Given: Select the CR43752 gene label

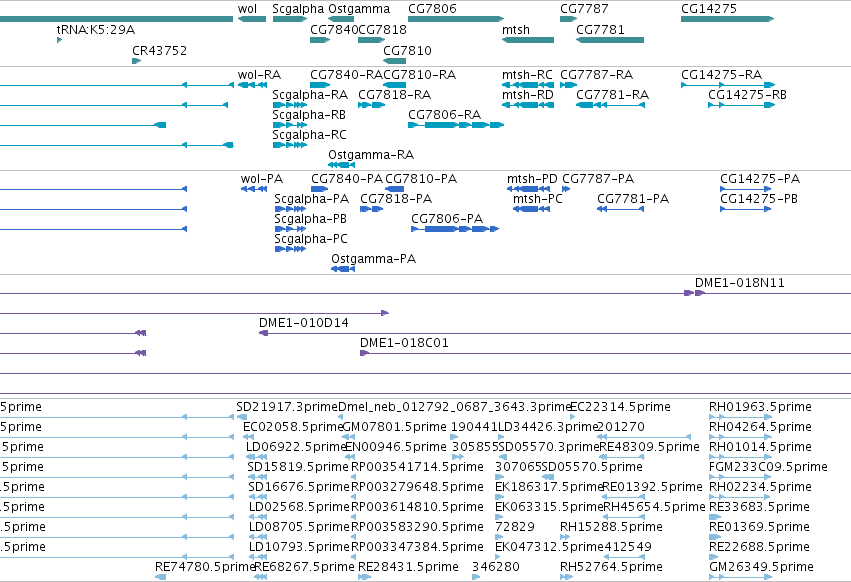Looking at the screenshot, I should pos(160,50).
